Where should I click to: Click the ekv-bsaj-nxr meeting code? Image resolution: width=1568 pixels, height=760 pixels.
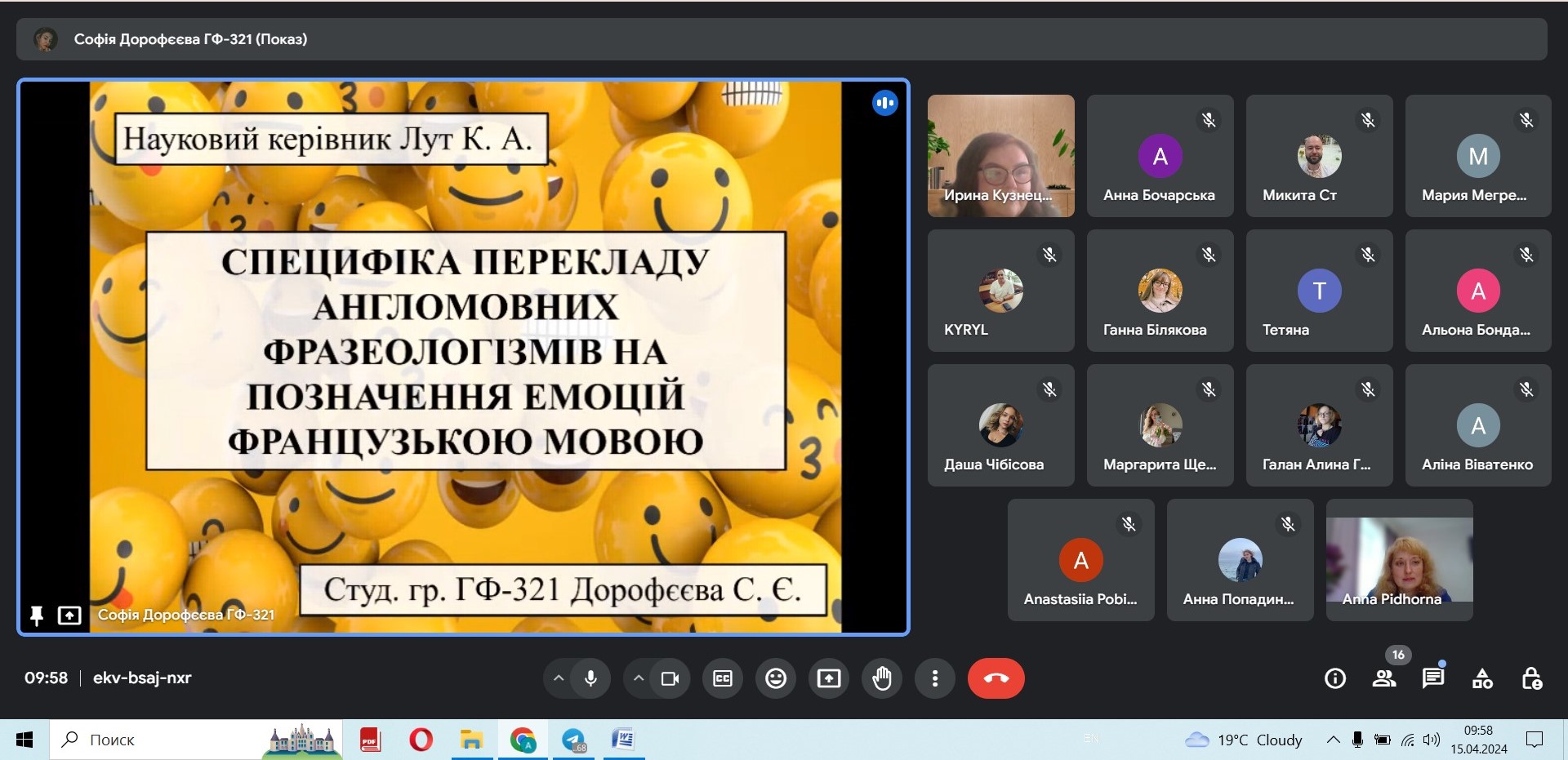click(x=142, y=678)
